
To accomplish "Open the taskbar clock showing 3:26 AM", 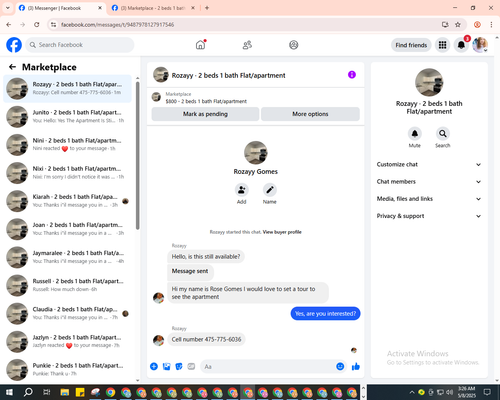I will [466, 392].
